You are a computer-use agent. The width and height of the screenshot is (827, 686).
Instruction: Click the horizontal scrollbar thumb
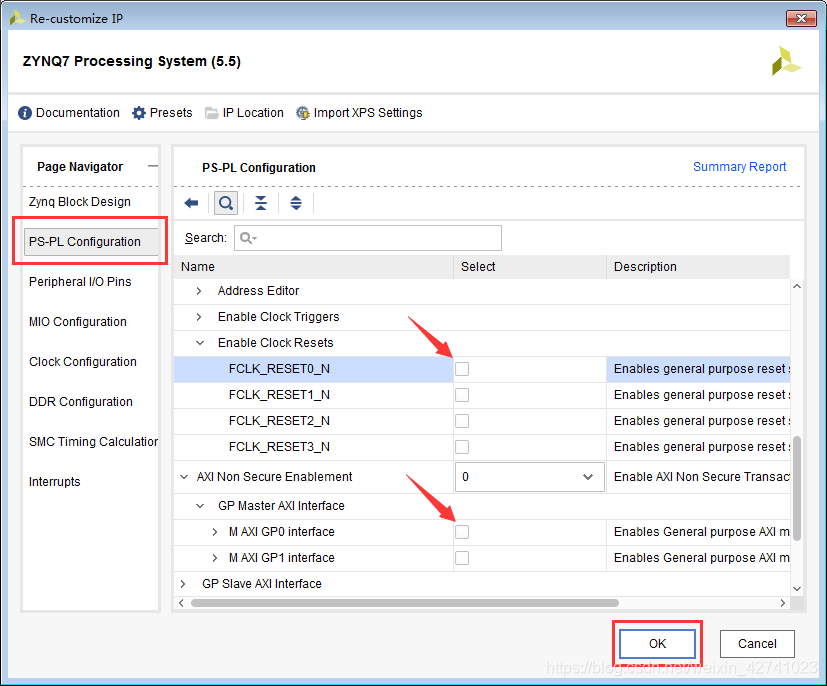tap(405, 603)
